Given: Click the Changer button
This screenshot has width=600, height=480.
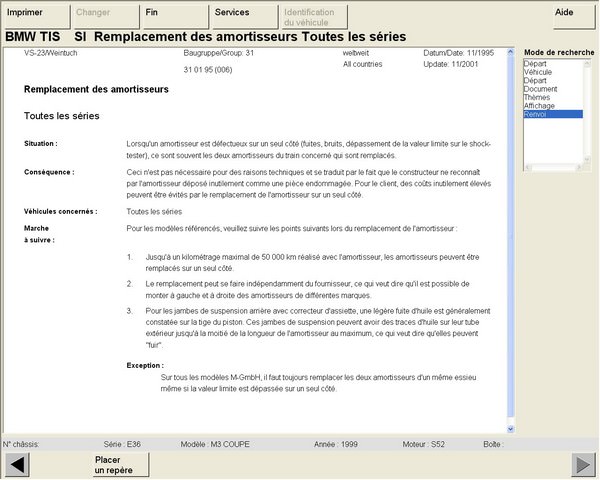Looking at the screenshot, I should click(x=106, y=17).
